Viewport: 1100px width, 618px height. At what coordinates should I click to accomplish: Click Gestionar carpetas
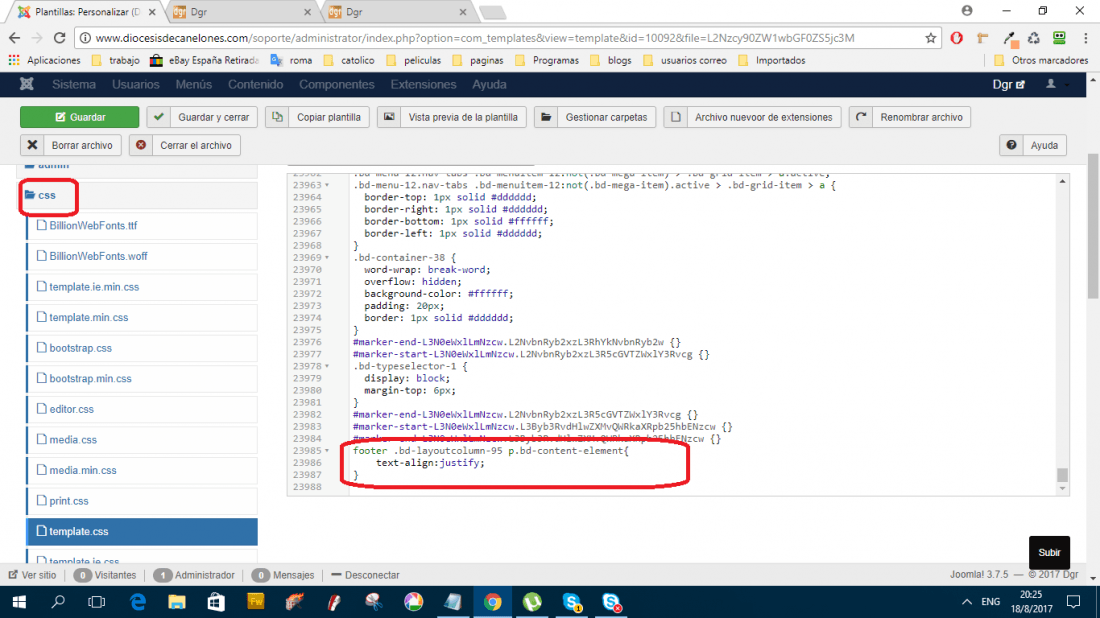coord(595,117)
